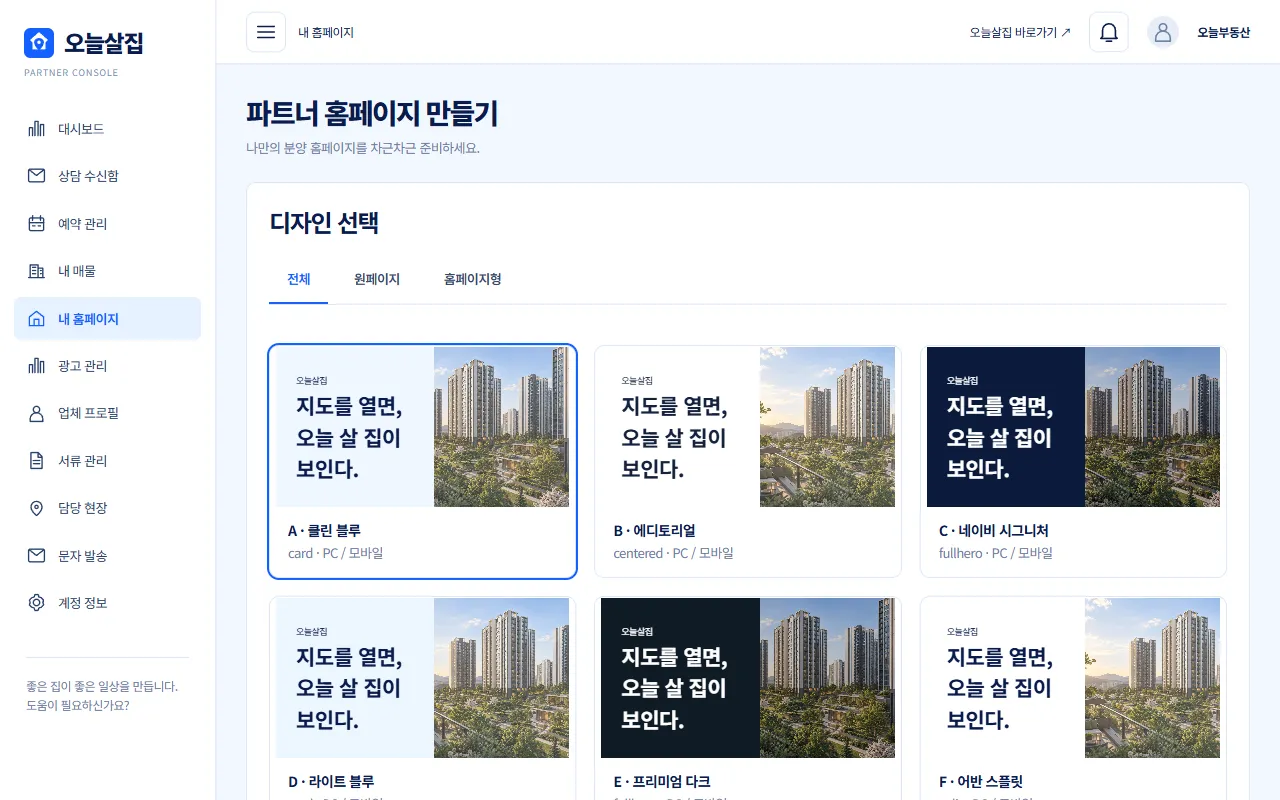Switch to the 전체 tab

(299, 280)
